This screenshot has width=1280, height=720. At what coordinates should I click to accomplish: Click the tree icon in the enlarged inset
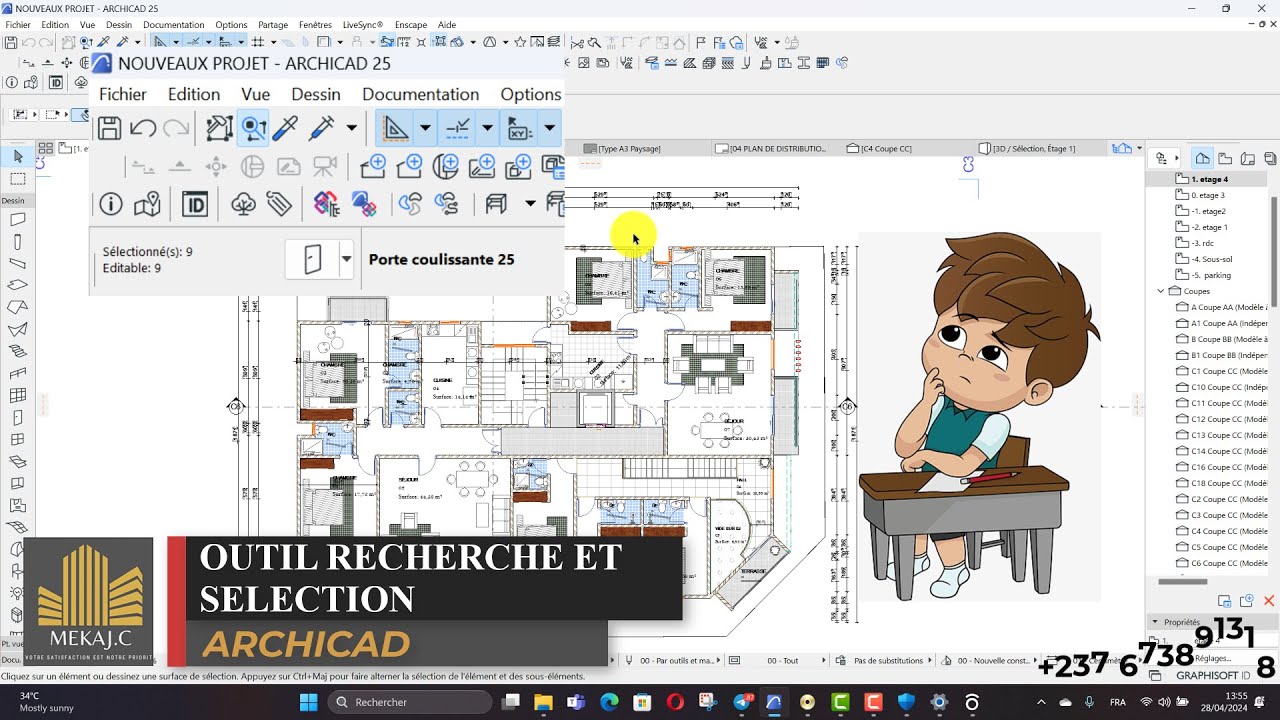243,205
